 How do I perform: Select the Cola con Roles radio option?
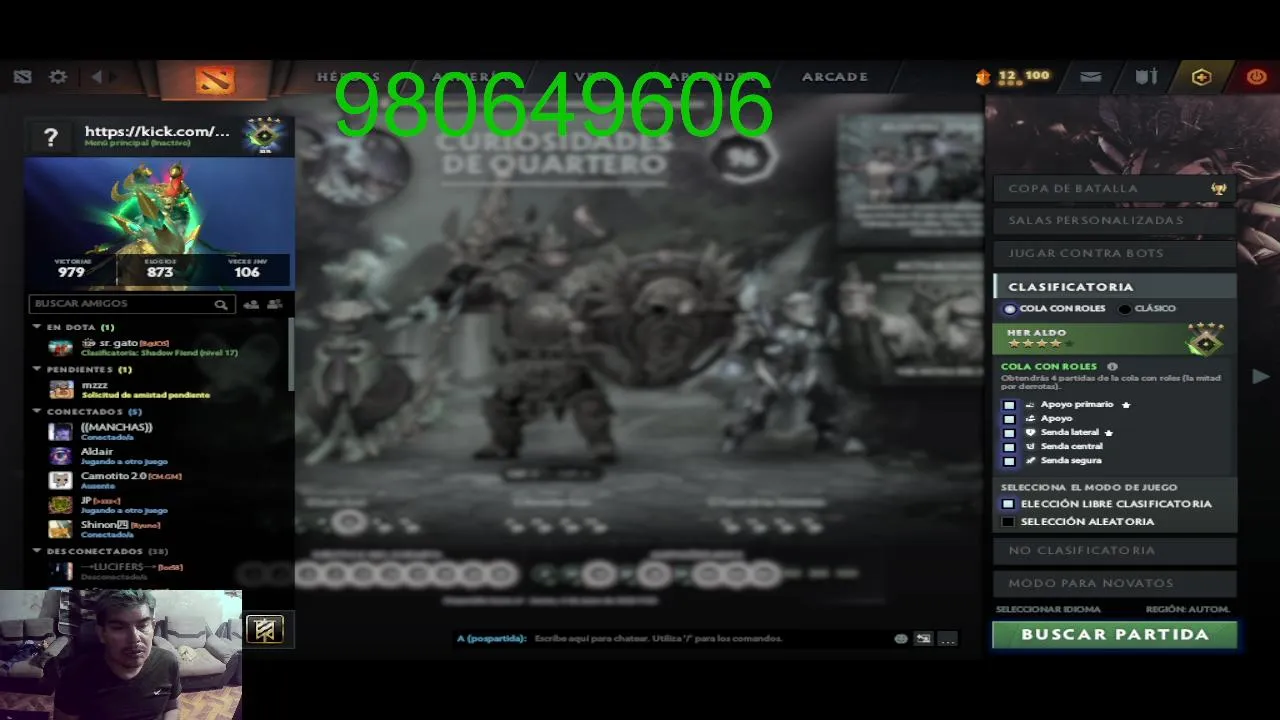pyautogui.click(x=1010, y=309)
